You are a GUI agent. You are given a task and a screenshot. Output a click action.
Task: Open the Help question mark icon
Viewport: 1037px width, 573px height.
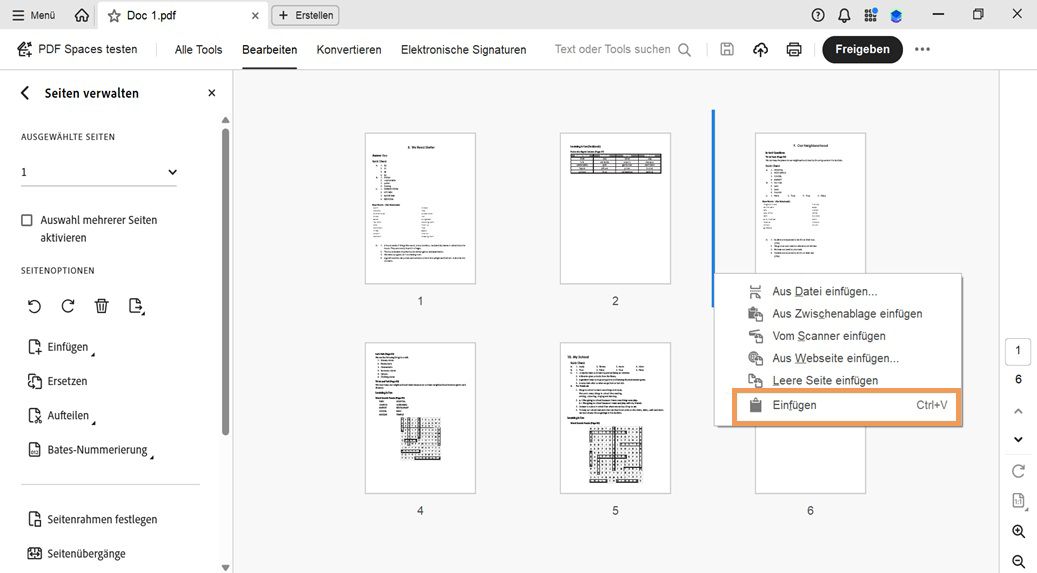pyautogui.click(x=818, y=15)
